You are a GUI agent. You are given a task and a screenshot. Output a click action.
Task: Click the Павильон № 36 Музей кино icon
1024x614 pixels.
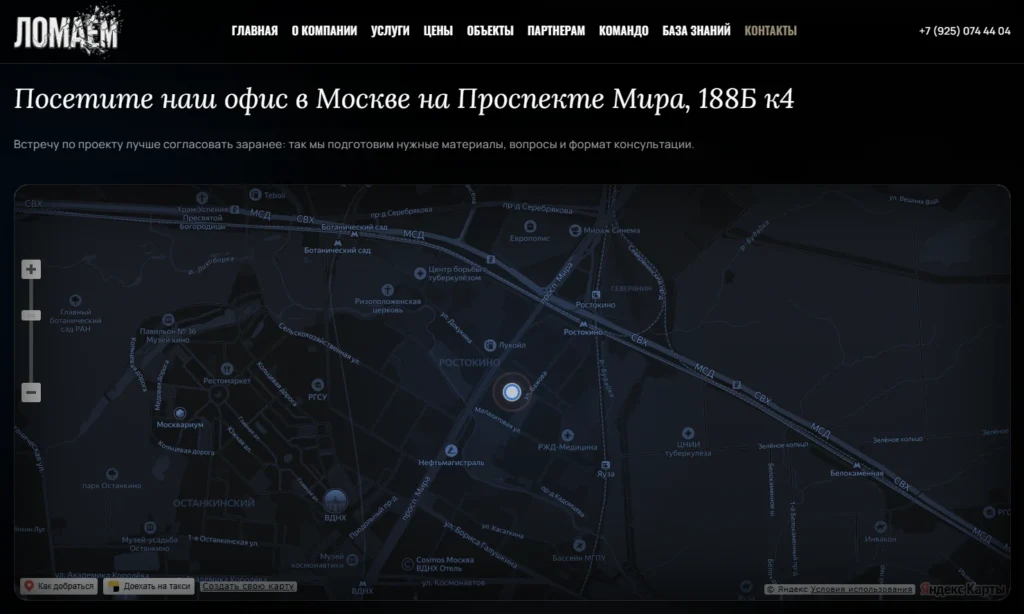[x=168, y=319]
